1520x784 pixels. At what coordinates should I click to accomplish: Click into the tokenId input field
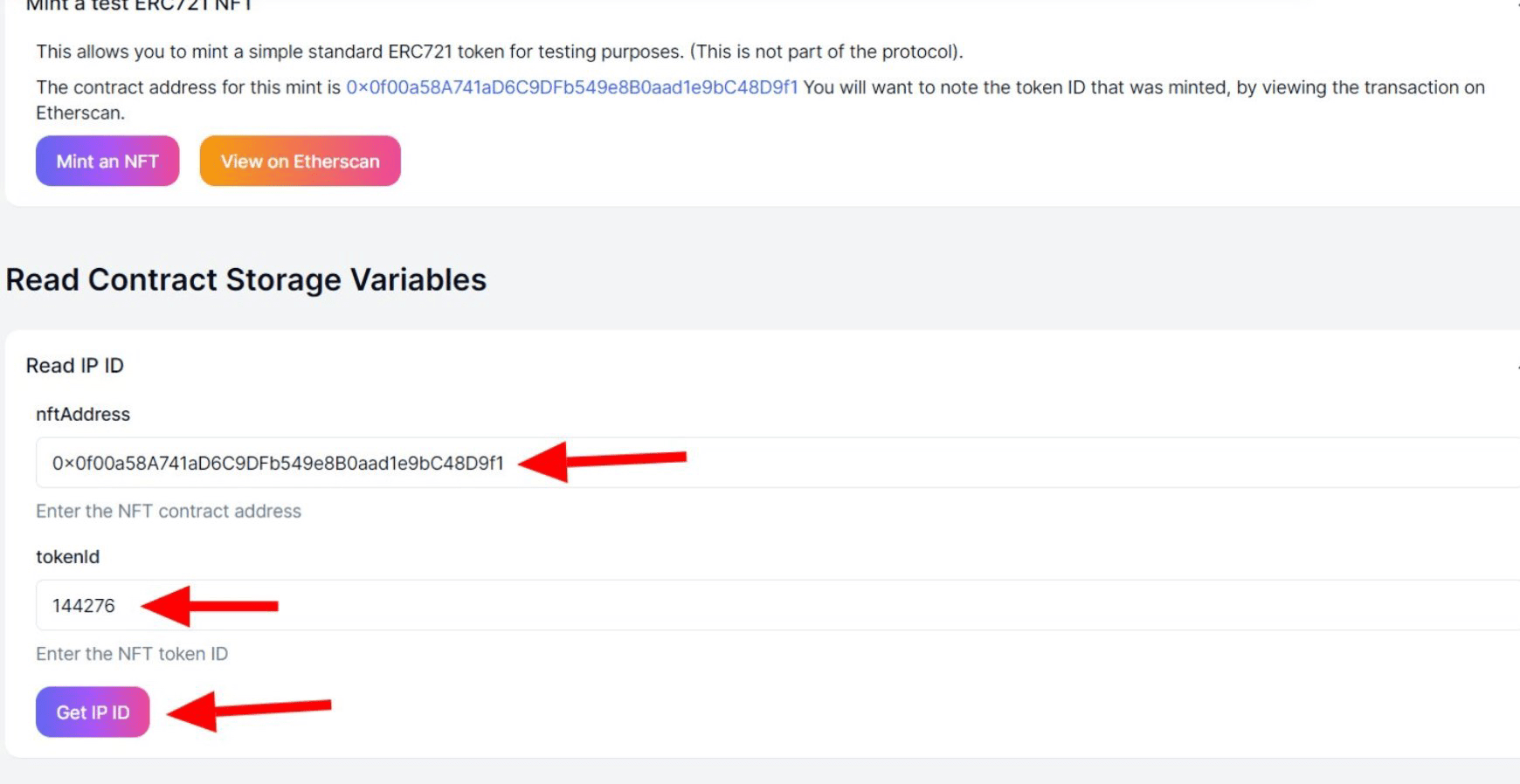(786, 605)
